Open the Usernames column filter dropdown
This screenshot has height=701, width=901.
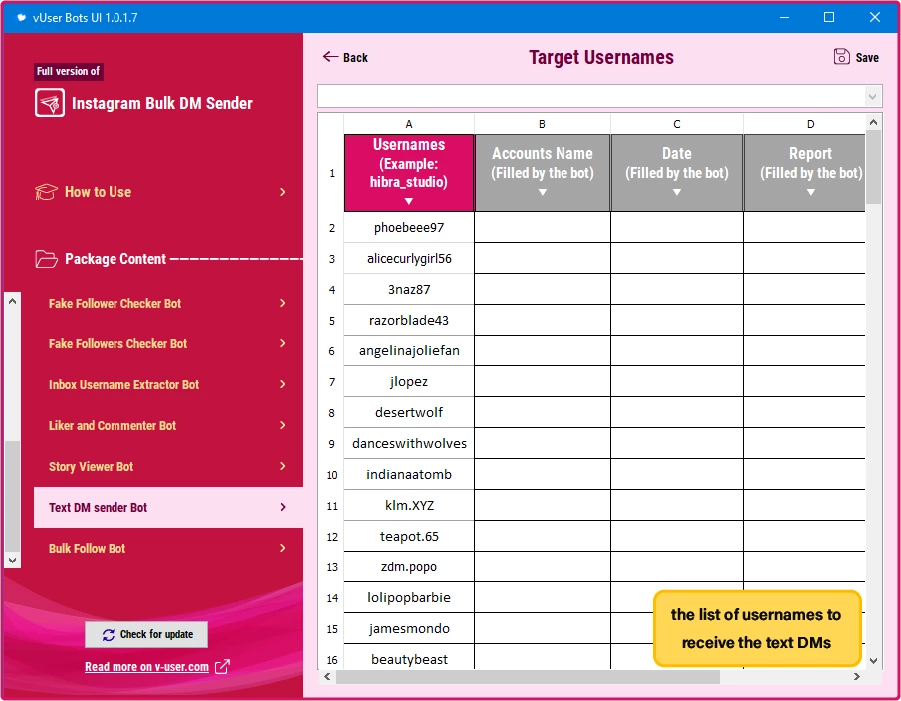click(x=409, y=202)
